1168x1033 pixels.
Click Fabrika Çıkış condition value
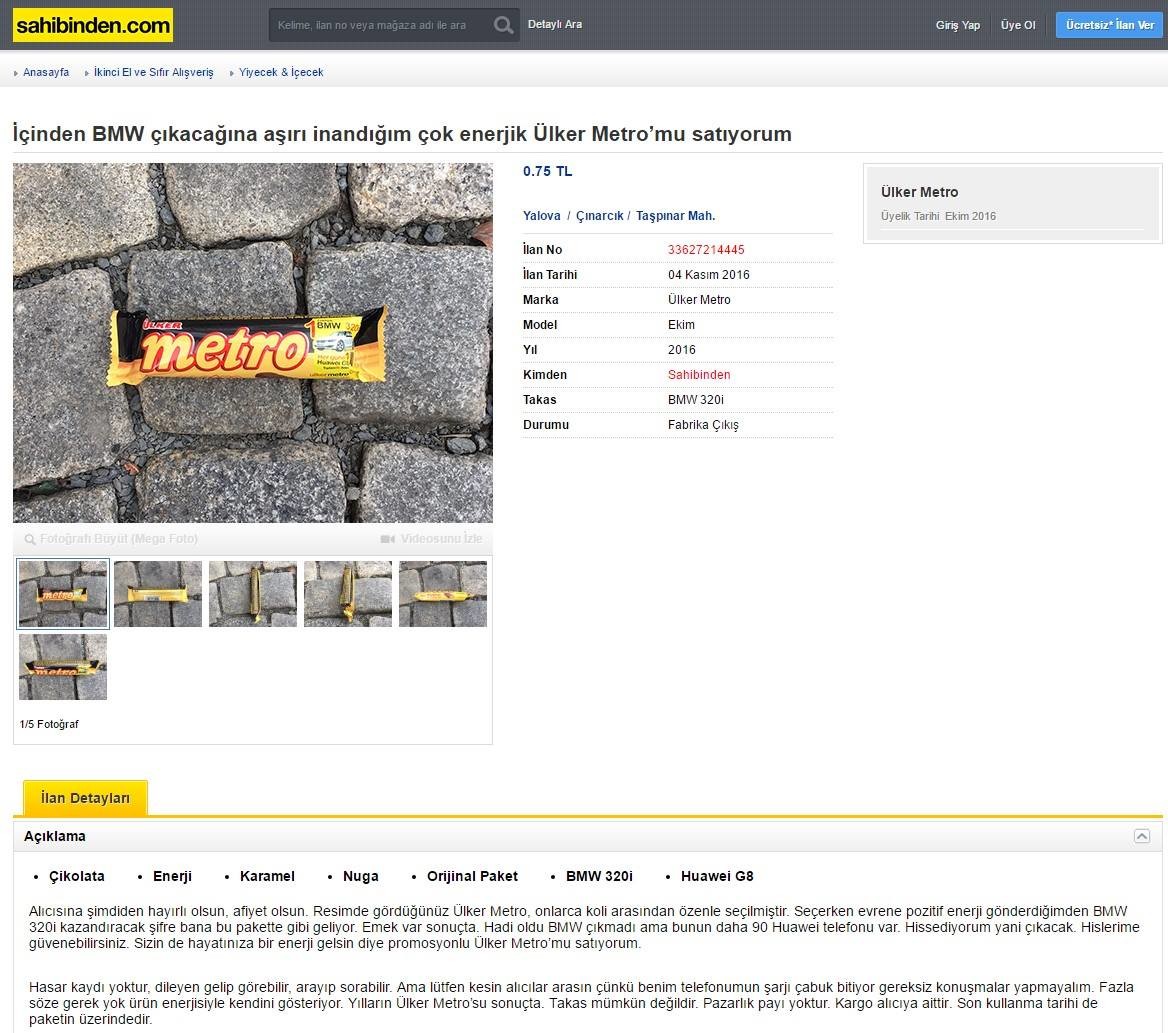(x=703, y=425)
